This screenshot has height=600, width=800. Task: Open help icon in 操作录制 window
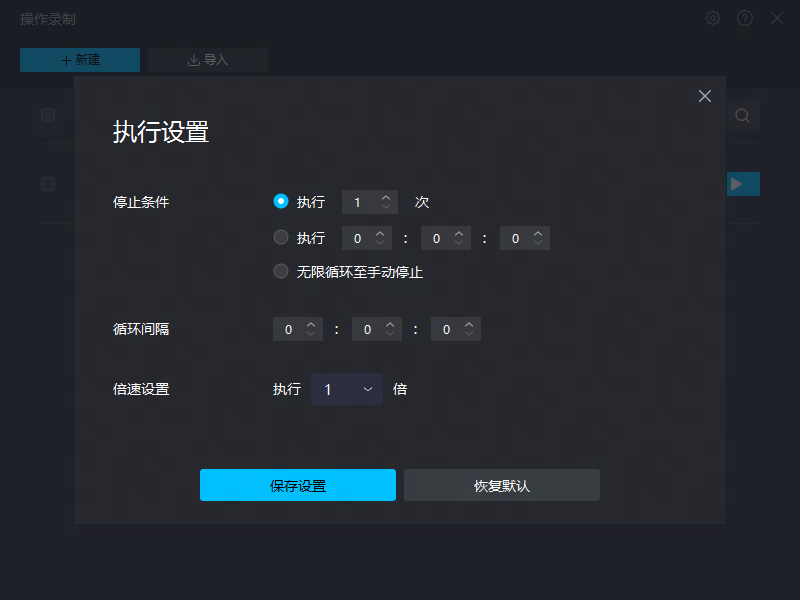(745, 18)
